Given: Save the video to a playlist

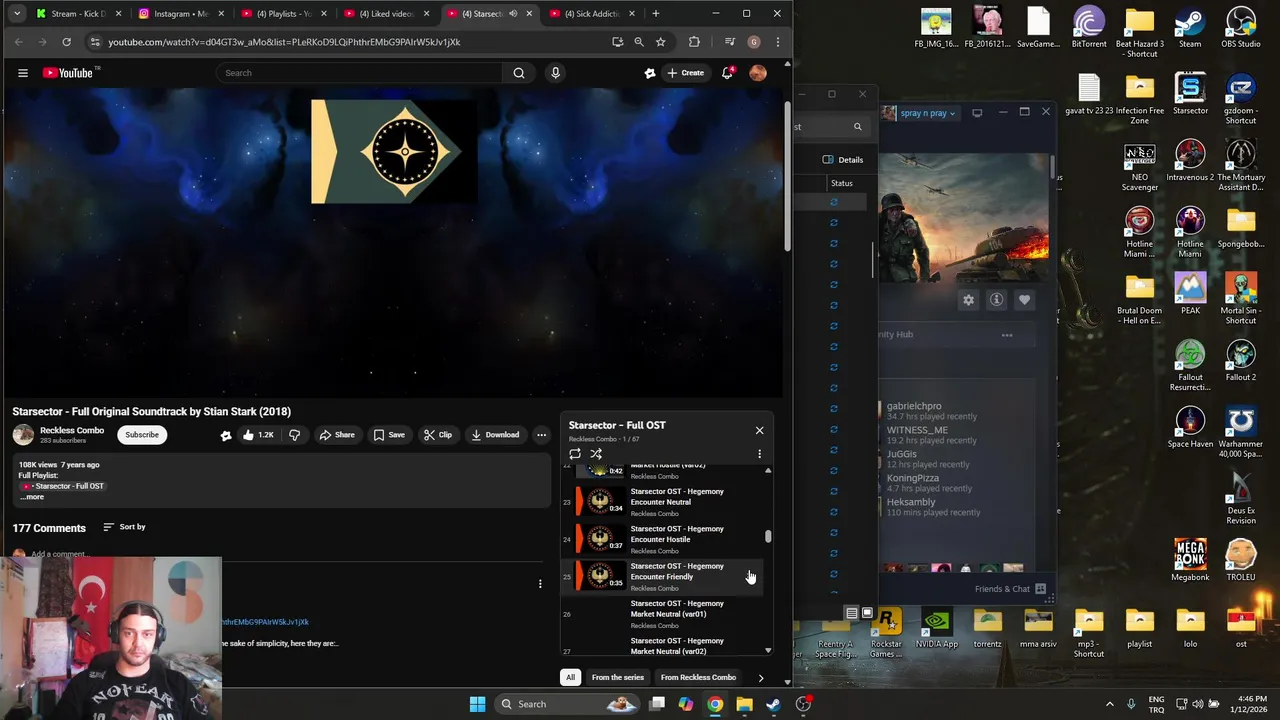Looking at the screenshot, I should click(389, 435).
